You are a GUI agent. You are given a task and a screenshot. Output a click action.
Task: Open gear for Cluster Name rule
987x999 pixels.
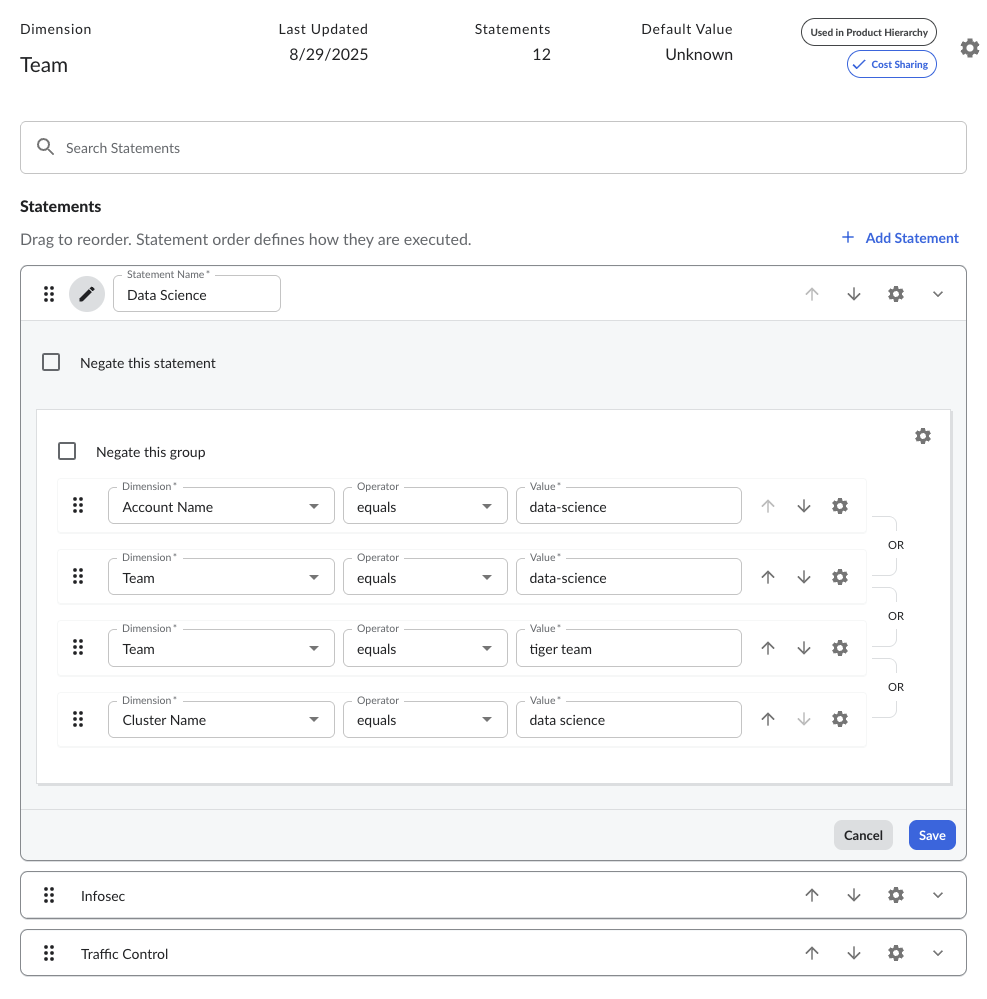(x=840, y=719)
